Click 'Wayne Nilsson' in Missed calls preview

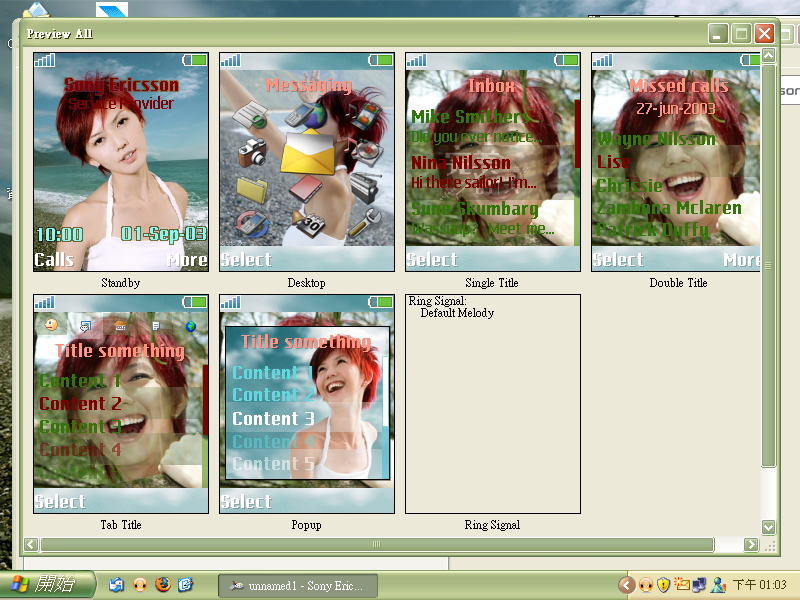656,138
